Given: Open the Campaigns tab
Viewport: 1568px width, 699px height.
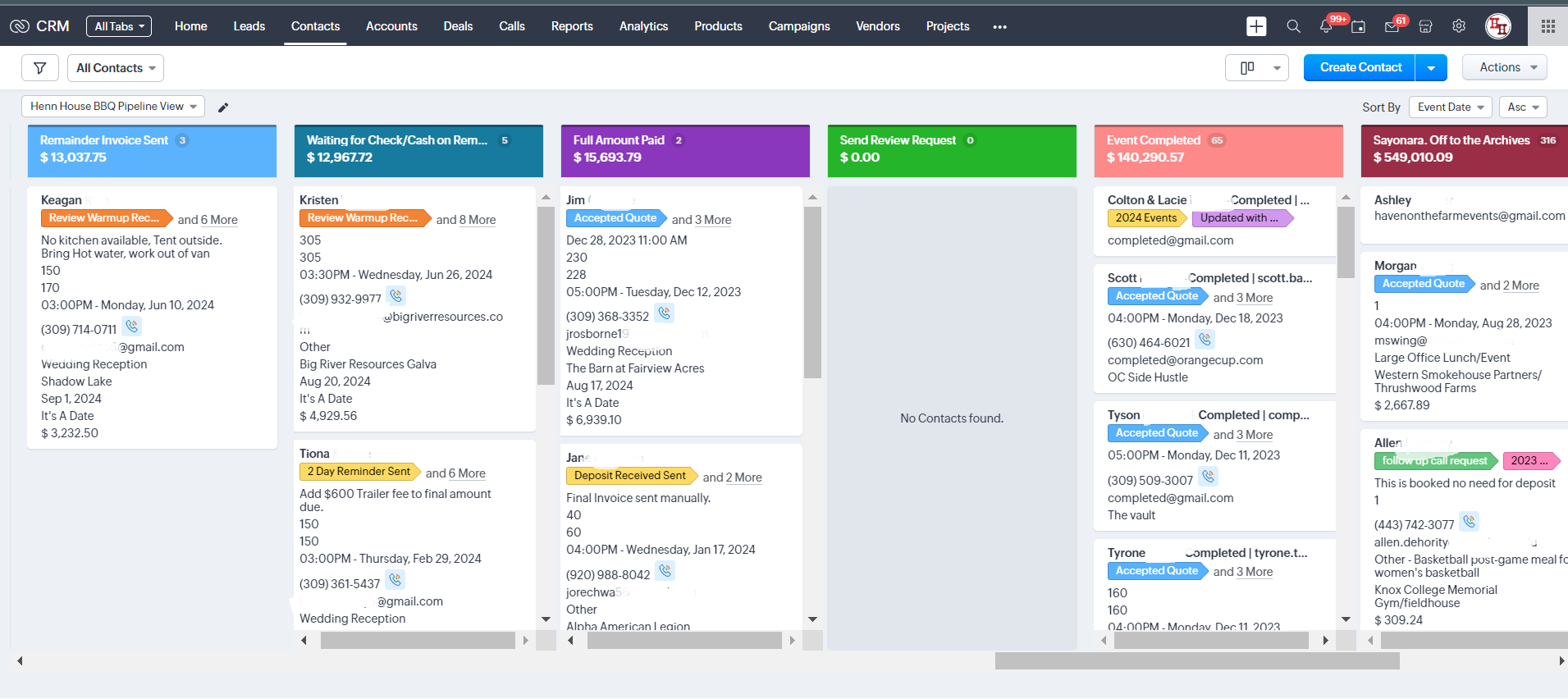Looking at the screenshot, I should click(798, 26).
